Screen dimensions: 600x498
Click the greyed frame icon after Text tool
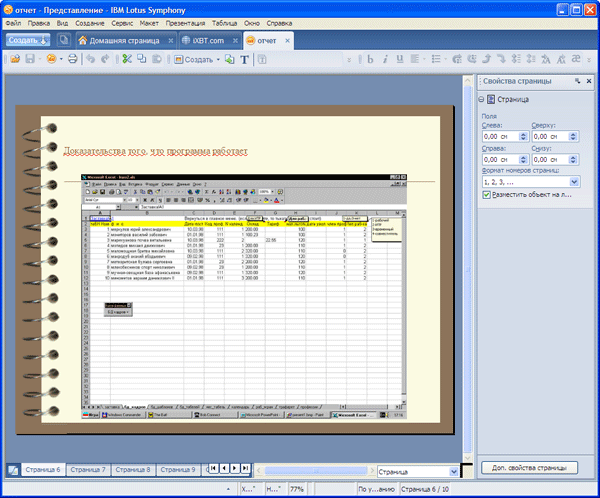coord(262,59)
